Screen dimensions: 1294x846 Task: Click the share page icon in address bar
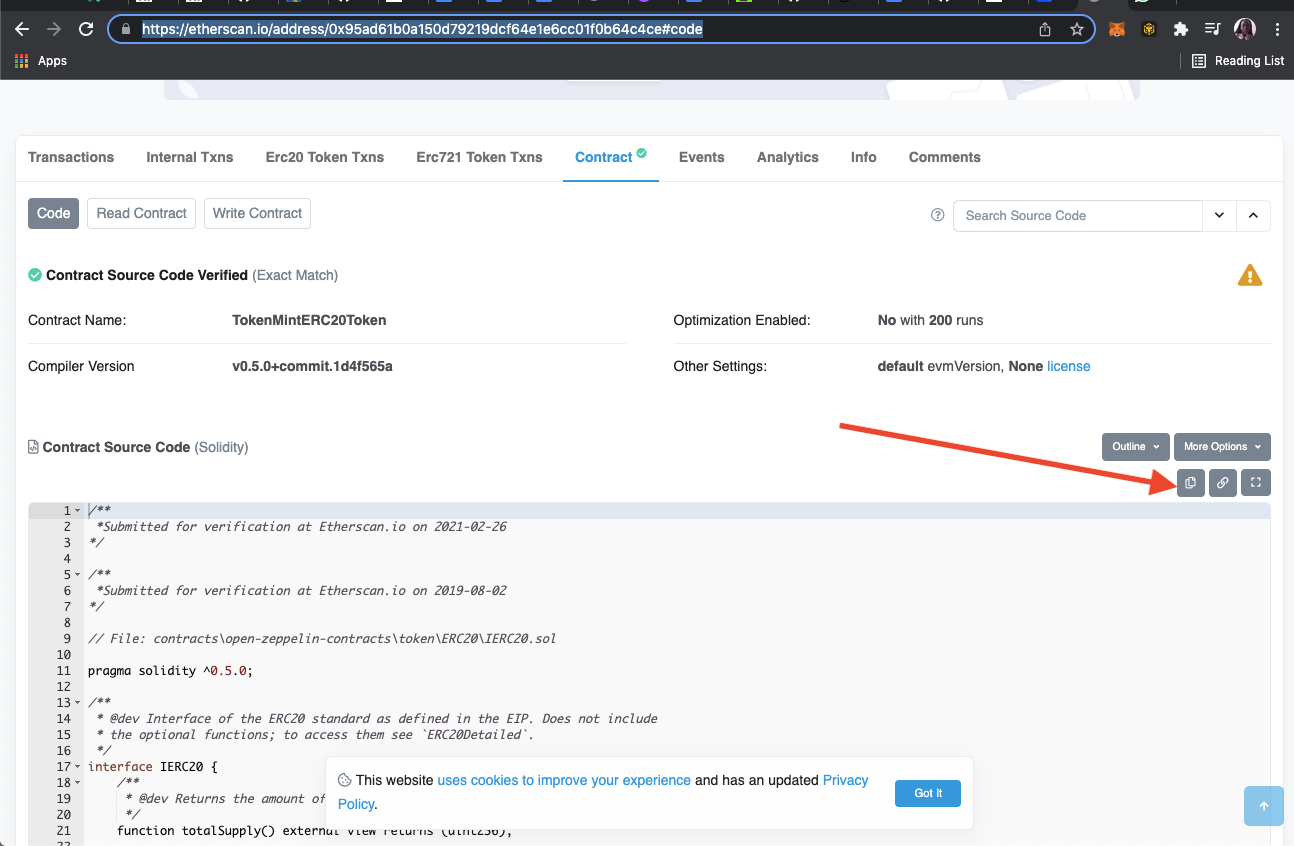coord(1045,29)
